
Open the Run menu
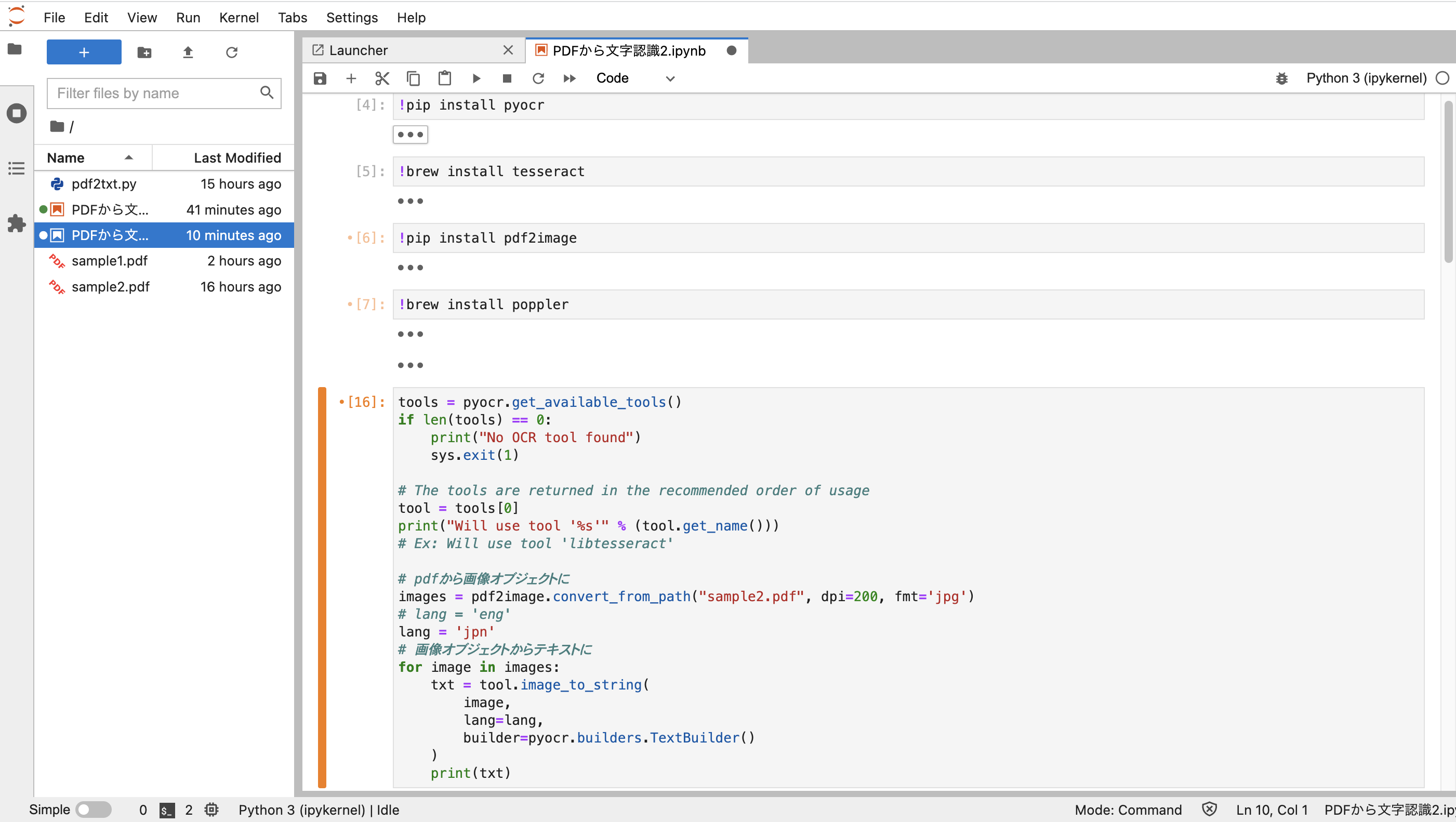coord(188,18)
